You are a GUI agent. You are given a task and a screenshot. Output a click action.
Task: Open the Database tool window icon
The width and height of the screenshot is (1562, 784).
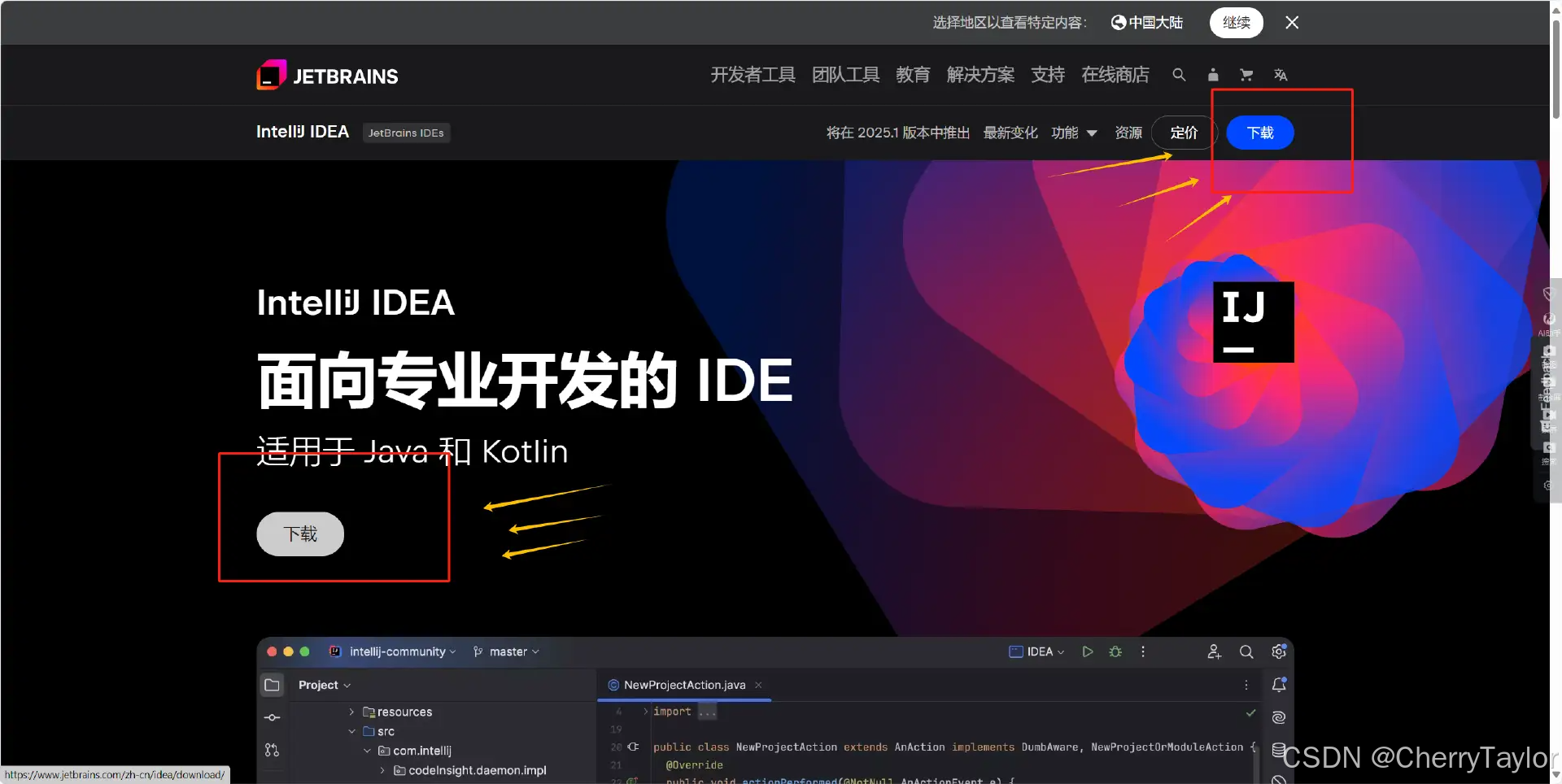pyautogui.click(x=1277, y=750)
